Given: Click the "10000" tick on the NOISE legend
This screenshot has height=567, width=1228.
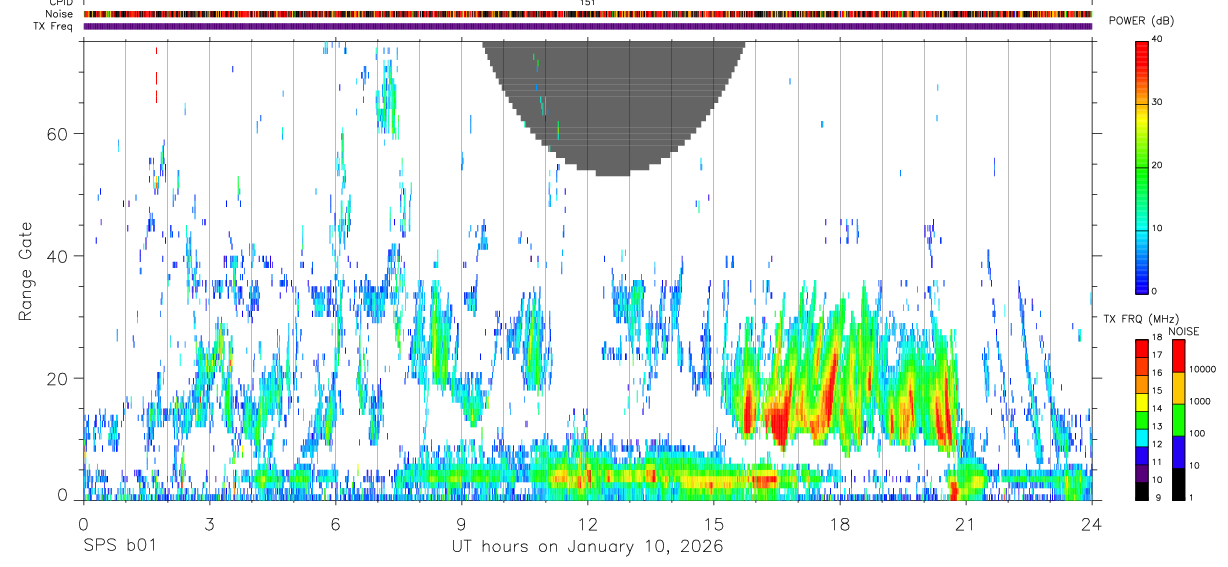Looking at the screenshot, I should 1202,369.
